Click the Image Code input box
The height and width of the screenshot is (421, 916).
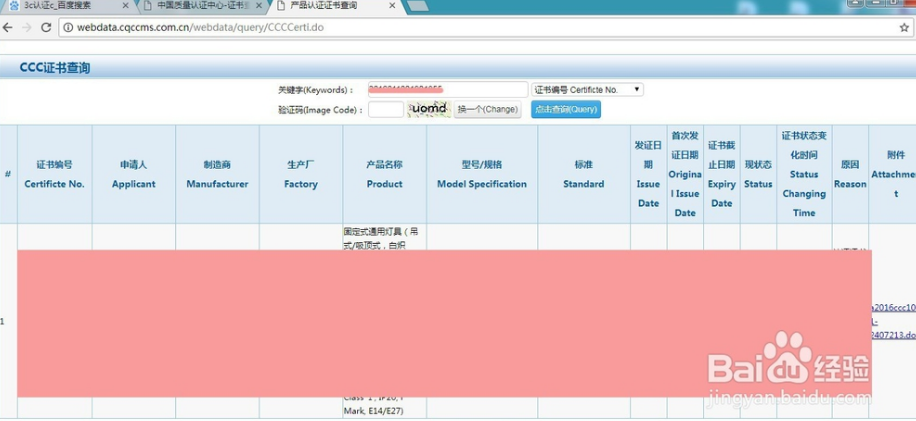click(385, 110)
